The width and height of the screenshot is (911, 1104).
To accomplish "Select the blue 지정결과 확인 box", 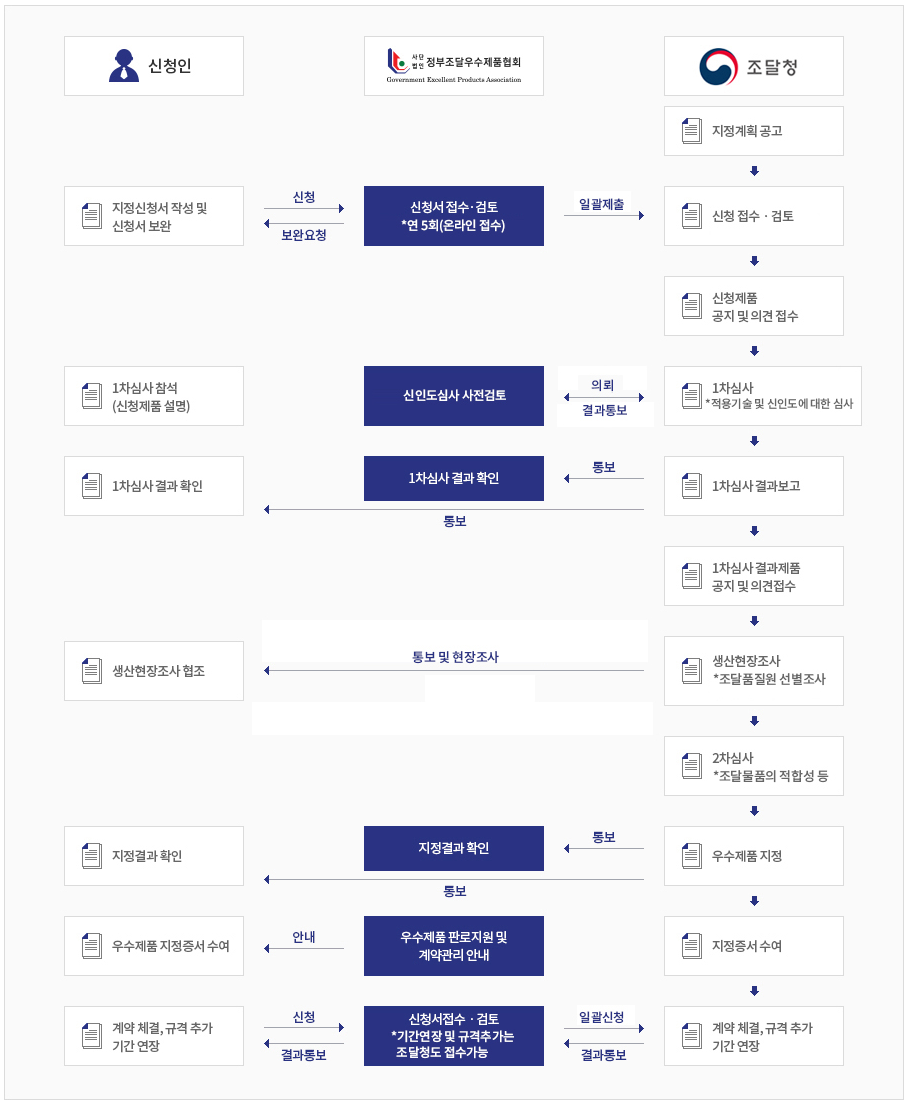I will point(454,849).
